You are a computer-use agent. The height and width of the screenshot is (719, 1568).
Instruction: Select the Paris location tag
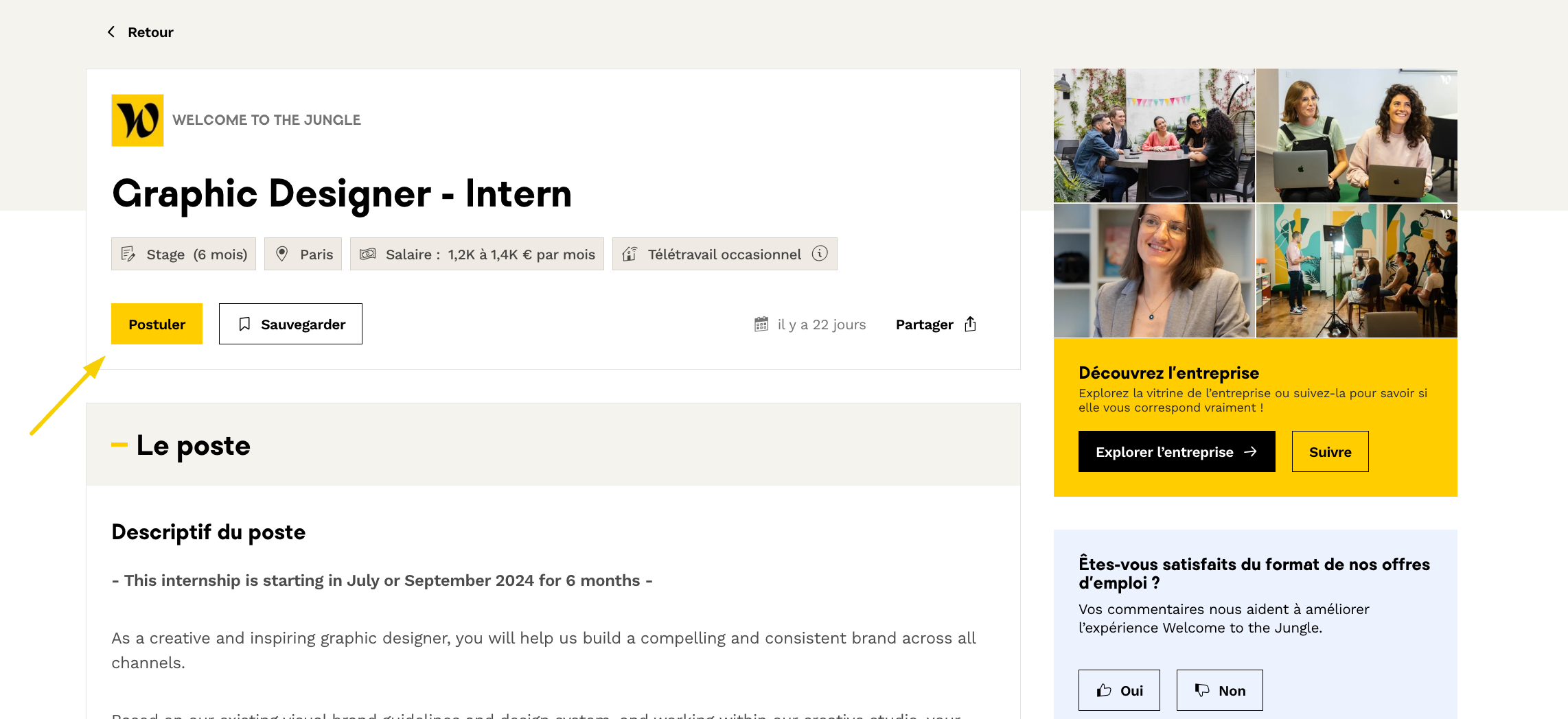[303, 254]
